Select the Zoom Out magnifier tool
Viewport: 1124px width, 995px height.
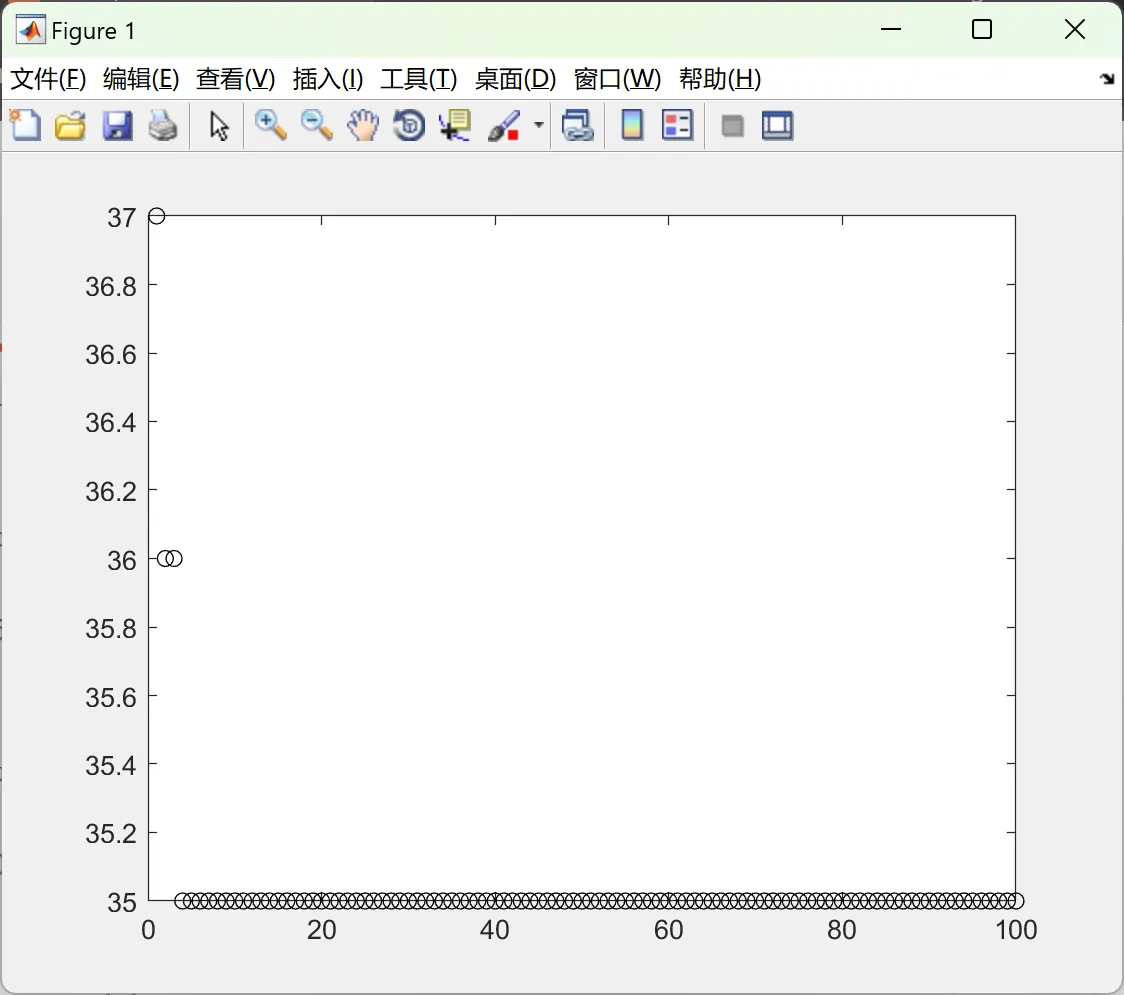tap(317, 125)
